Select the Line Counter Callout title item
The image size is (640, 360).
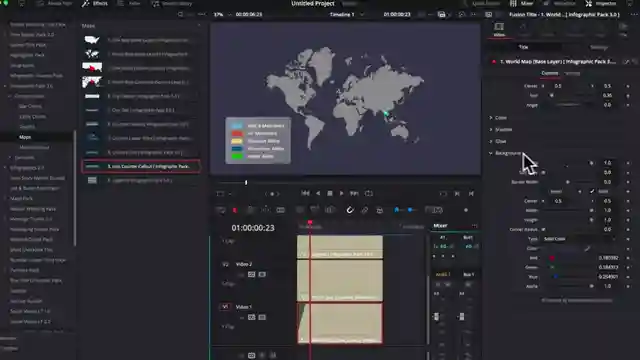pyautogui.click(x=141, y=166)
